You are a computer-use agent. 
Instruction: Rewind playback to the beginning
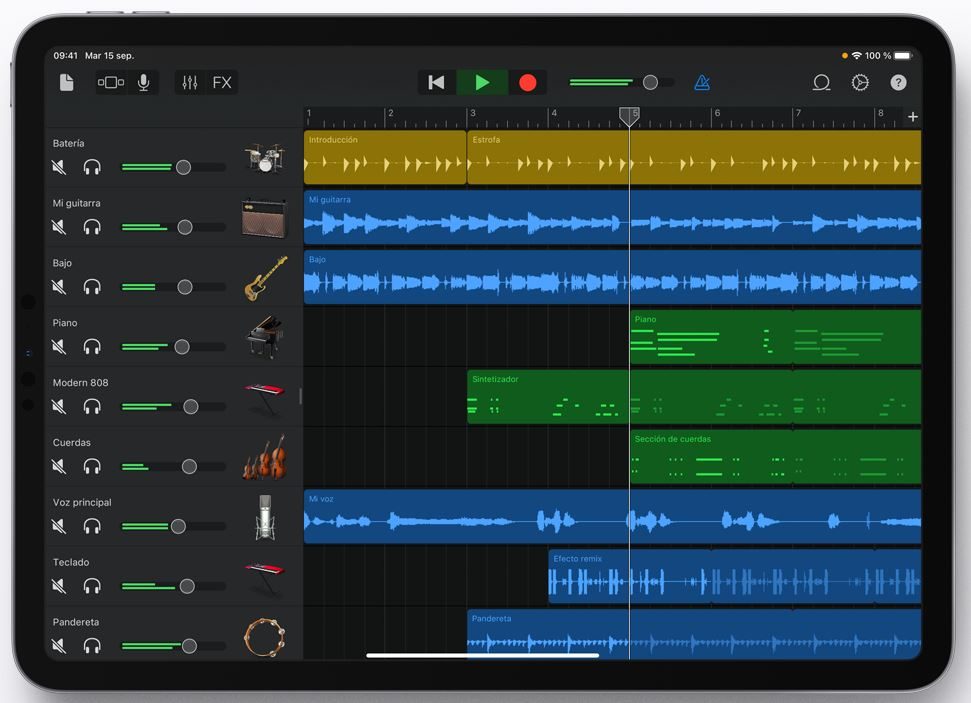point(437,83)
